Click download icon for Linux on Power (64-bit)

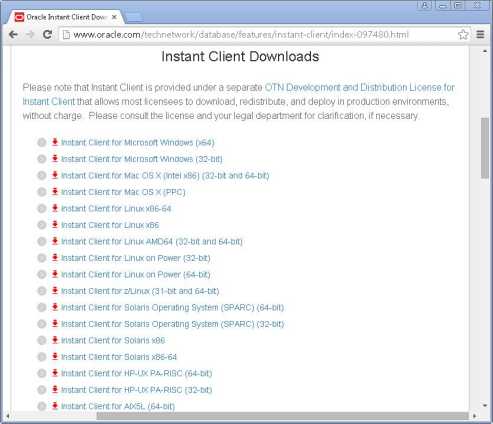click(x=55, y=274)
